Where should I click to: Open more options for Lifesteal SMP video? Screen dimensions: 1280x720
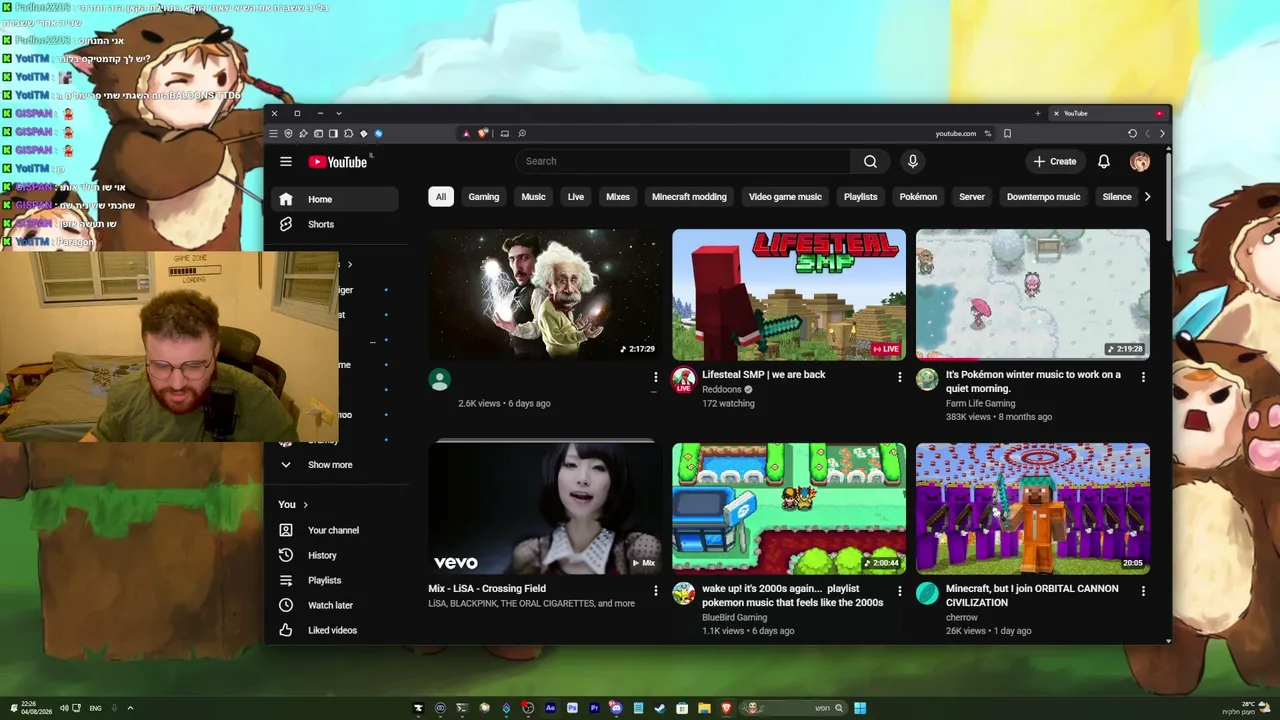tap(899, 377)
